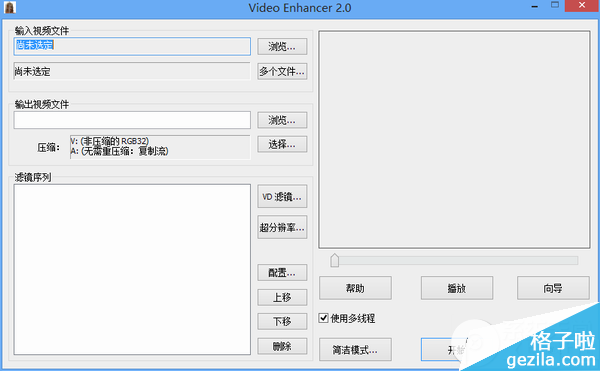Toggle the 使用多线程 multithreading checkbox
Viewport: 600px width, 371px height.
323,318
